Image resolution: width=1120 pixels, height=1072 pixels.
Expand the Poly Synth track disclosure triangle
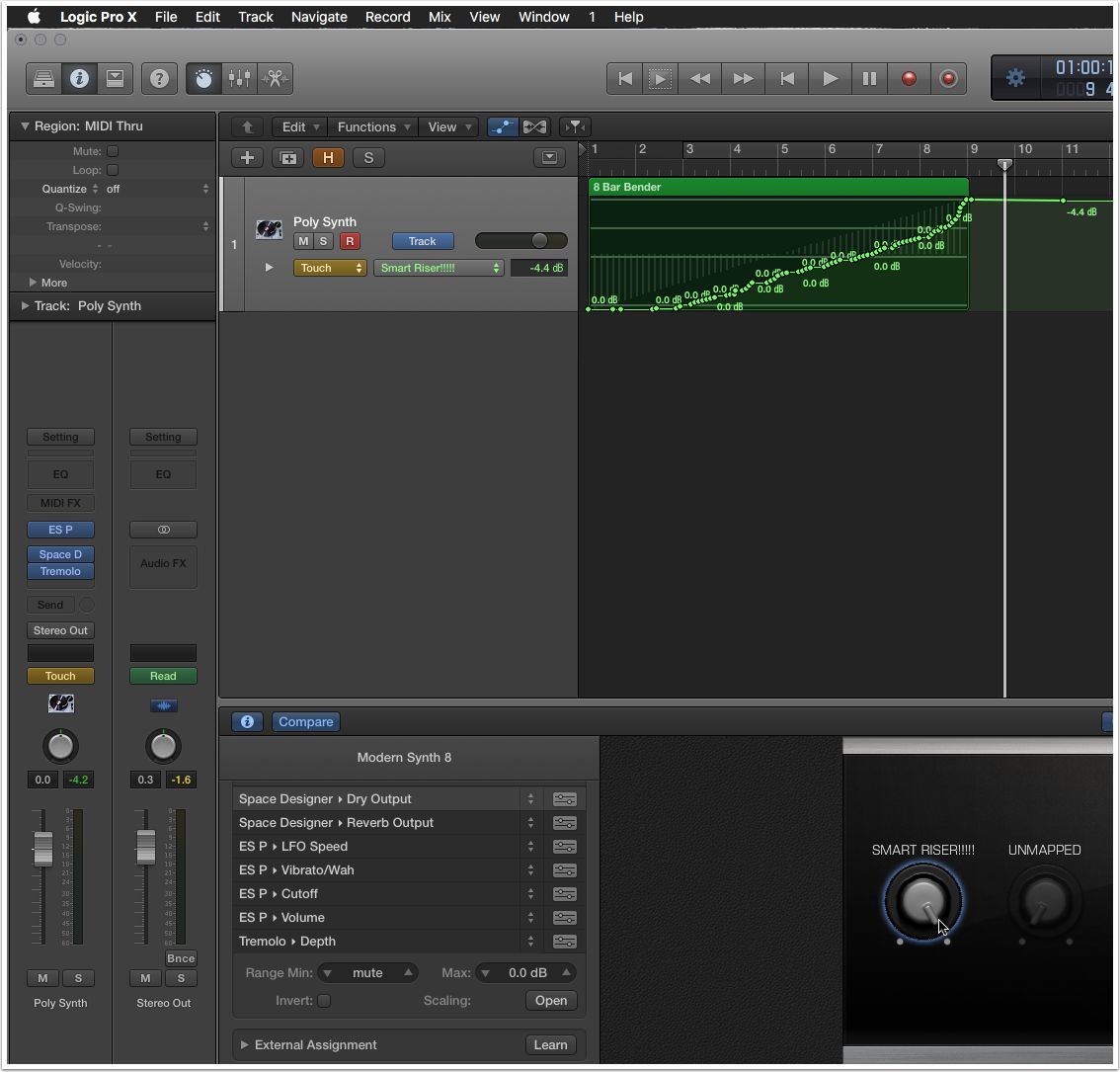(270, 268)
